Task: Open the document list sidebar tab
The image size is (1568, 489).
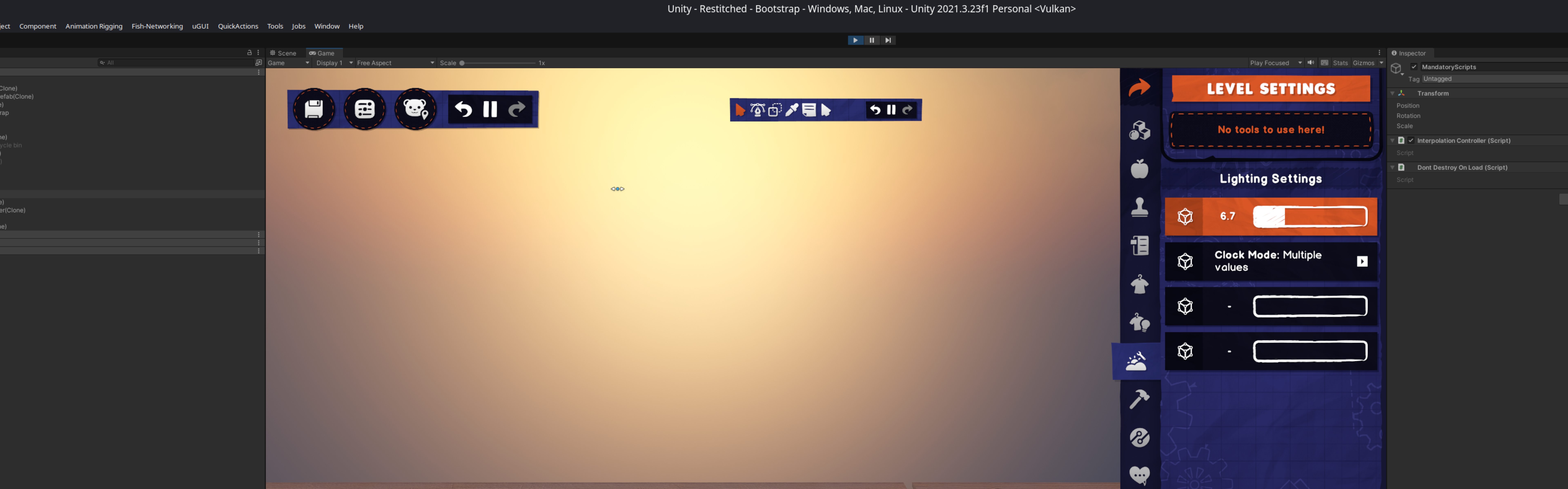Action: (x=1139, y=246)
